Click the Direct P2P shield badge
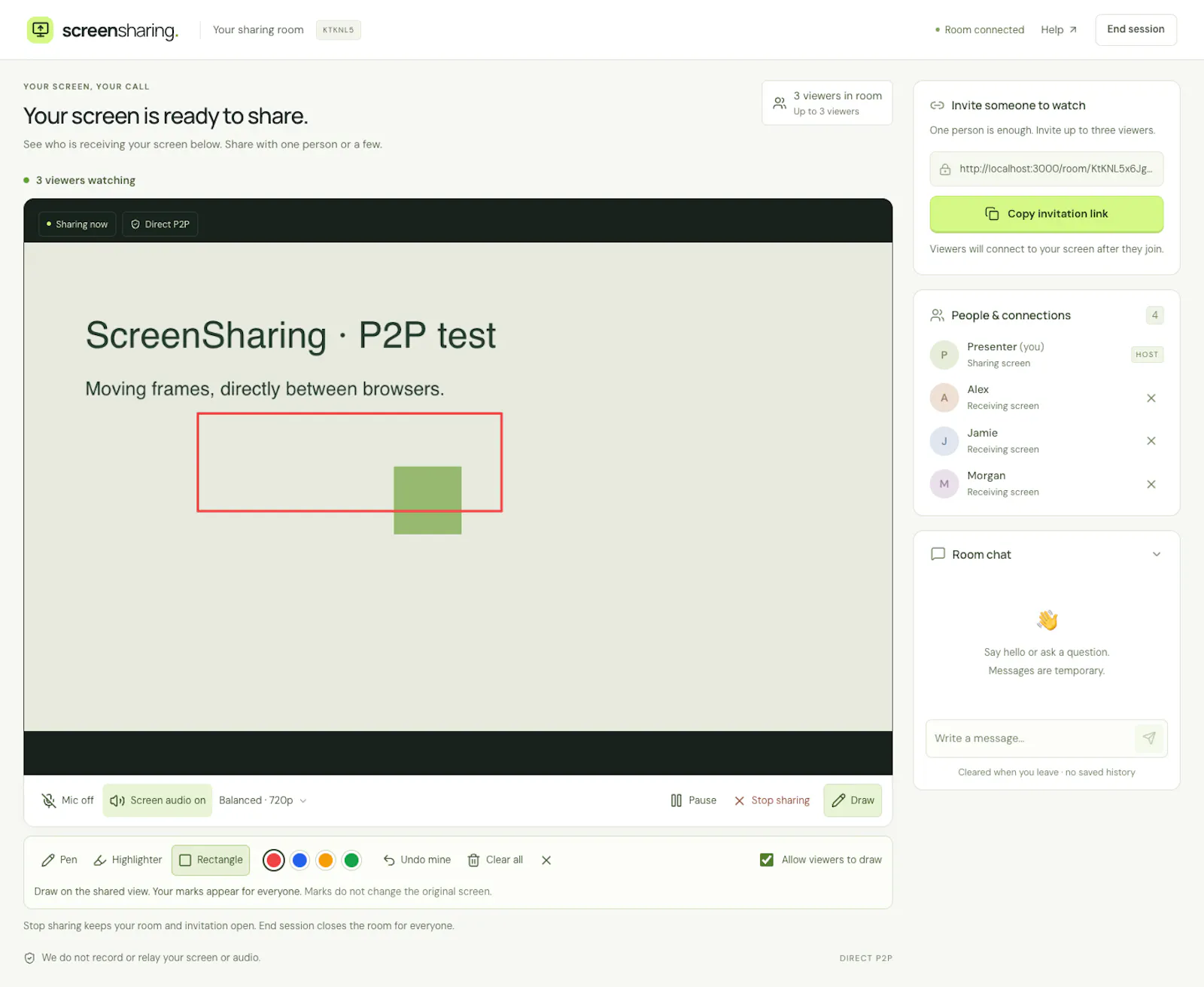The image size is (1204, 987). tap(160, 224)
